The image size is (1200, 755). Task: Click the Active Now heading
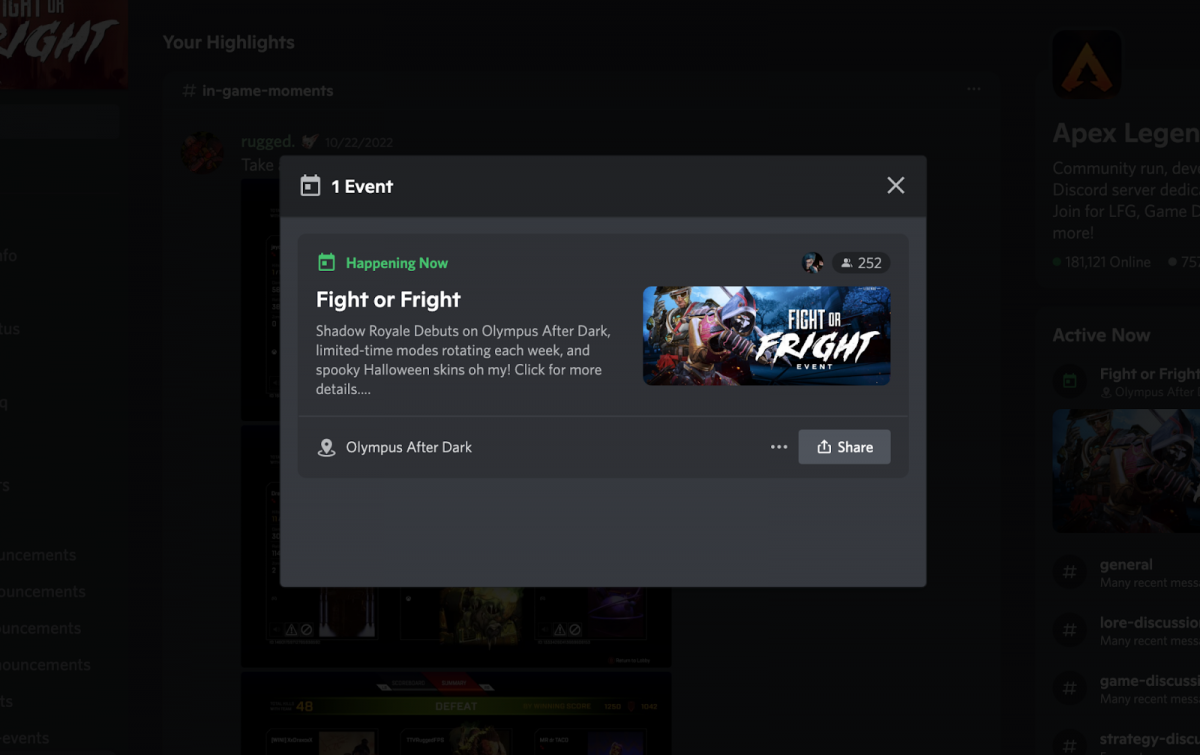point(1101,335)
